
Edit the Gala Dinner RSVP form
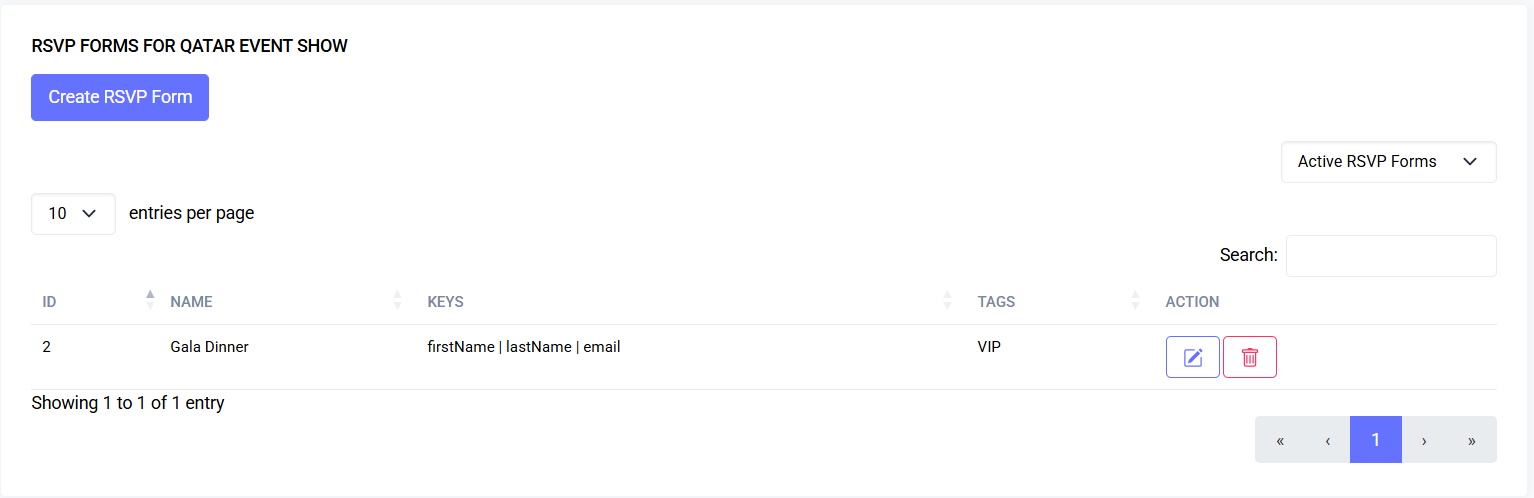point(1193,357)
